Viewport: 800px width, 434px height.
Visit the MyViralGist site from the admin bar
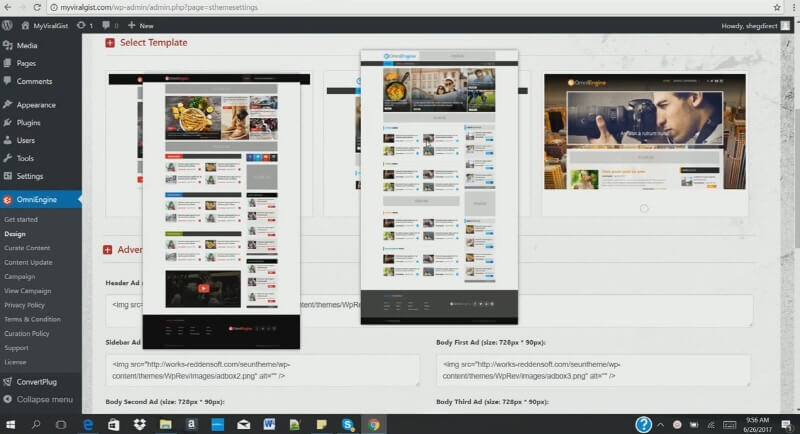coord(44,25)
